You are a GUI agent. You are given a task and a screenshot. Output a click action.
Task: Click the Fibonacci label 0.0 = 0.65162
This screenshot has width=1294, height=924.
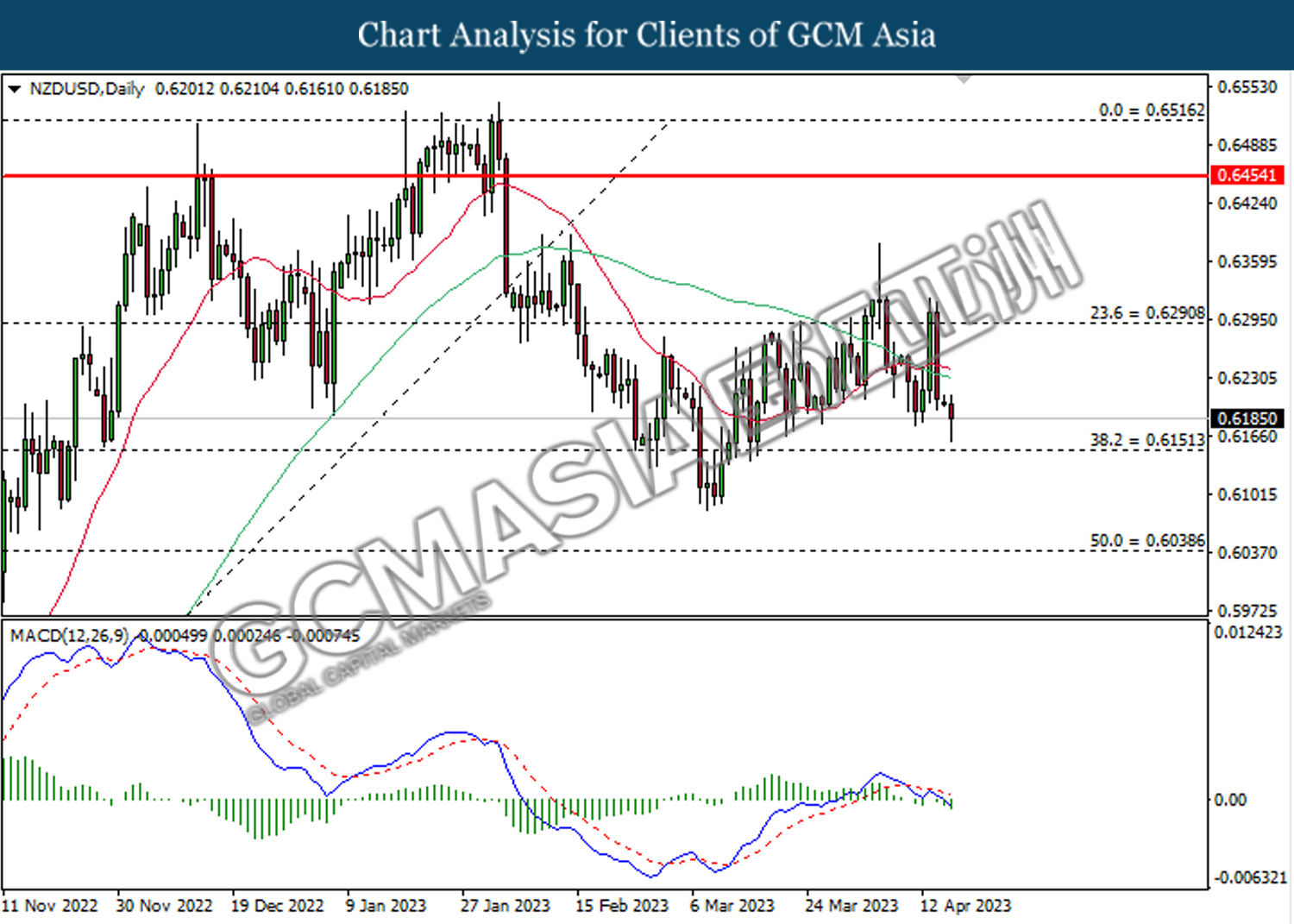click(1152, 110)
